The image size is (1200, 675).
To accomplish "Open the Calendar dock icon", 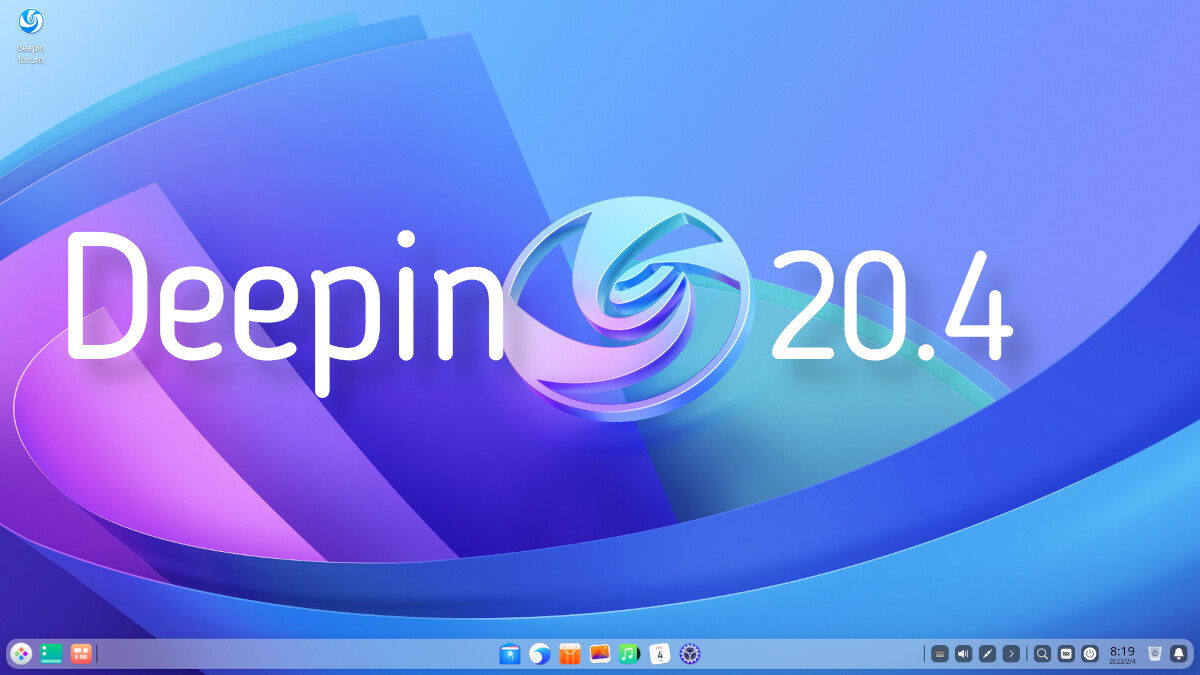I will (660, 654).
